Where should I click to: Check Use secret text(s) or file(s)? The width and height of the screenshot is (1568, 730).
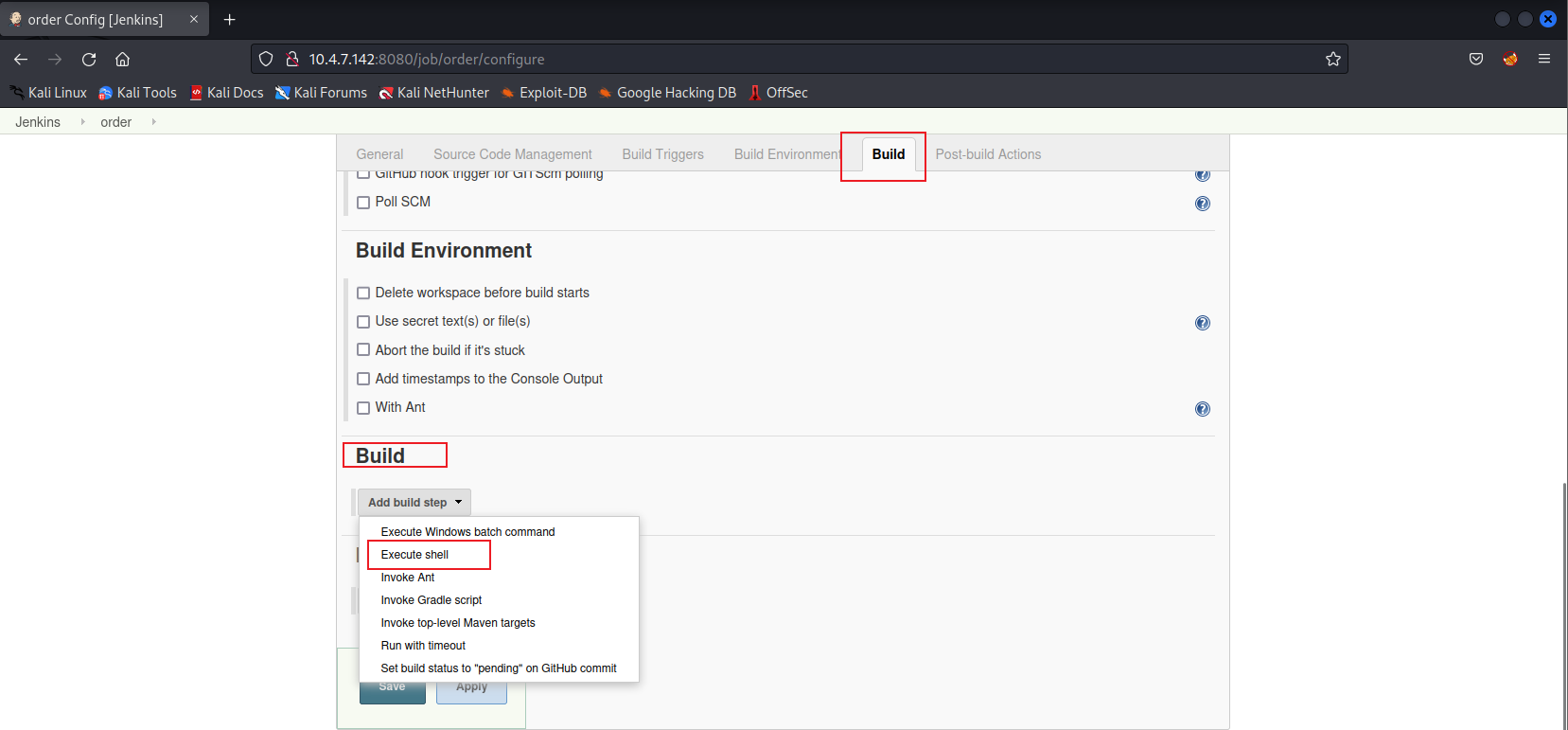pyautogui.click(x=363, y=322)
